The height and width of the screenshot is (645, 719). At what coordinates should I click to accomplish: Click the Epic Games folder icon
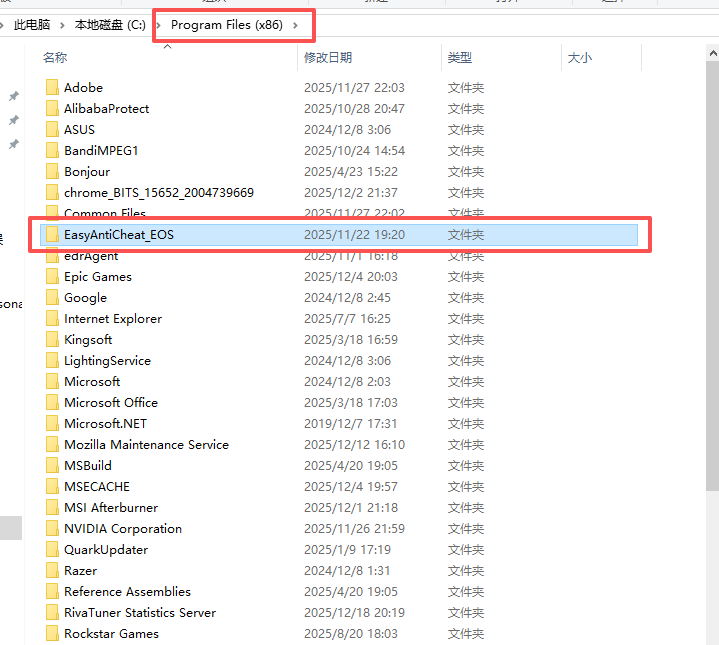click(x=53, y=277)
